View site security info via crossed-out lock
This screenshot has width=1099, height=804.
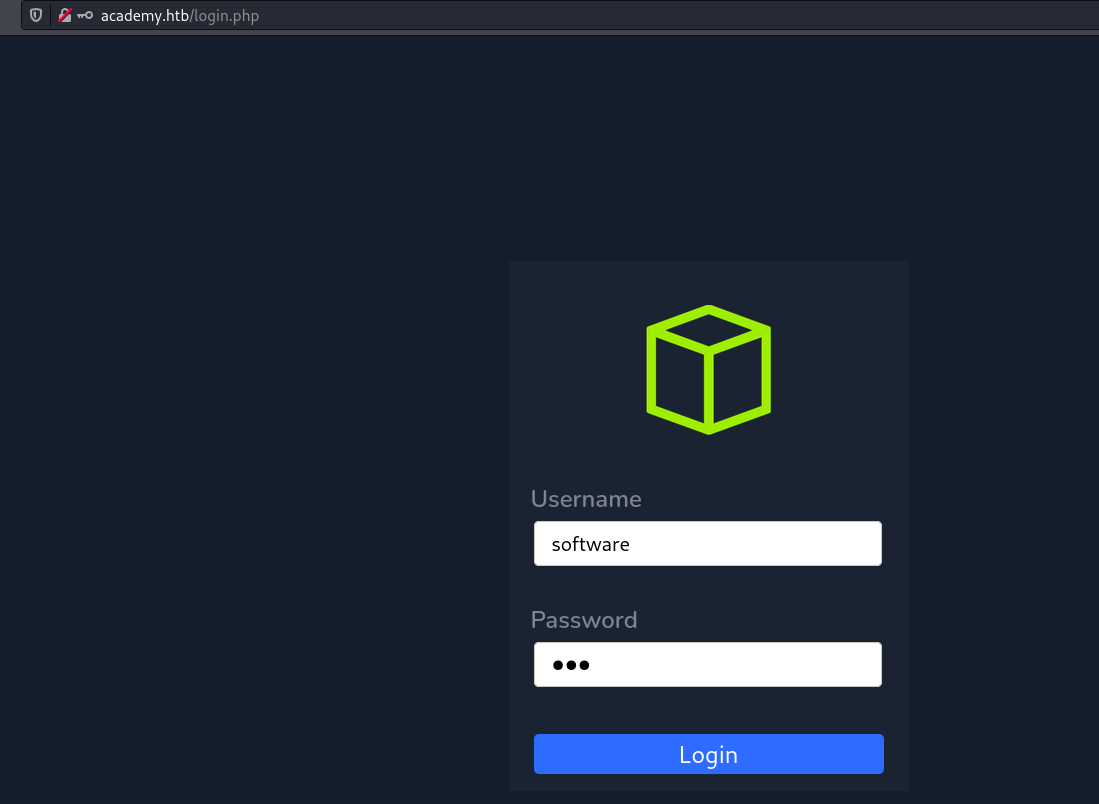tap(65, 16)
